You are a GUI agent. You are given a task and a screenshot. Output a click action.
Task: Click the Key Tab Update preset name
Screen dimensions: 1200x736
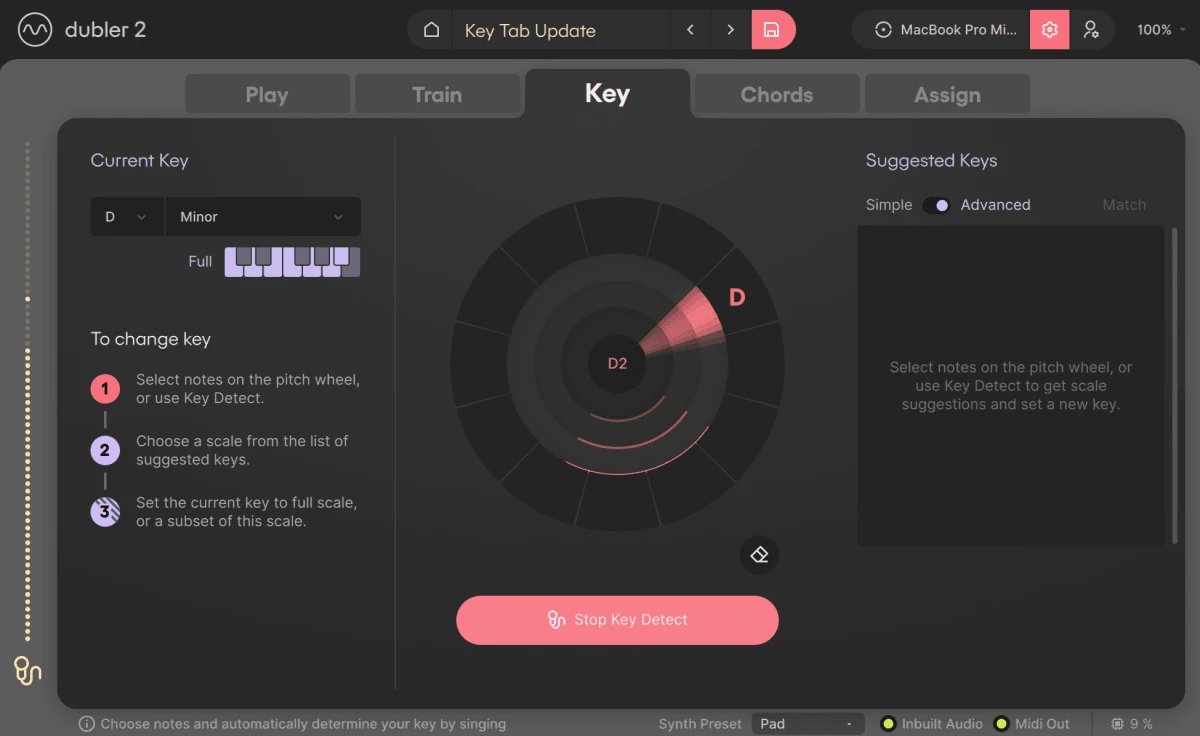(530, 31)
